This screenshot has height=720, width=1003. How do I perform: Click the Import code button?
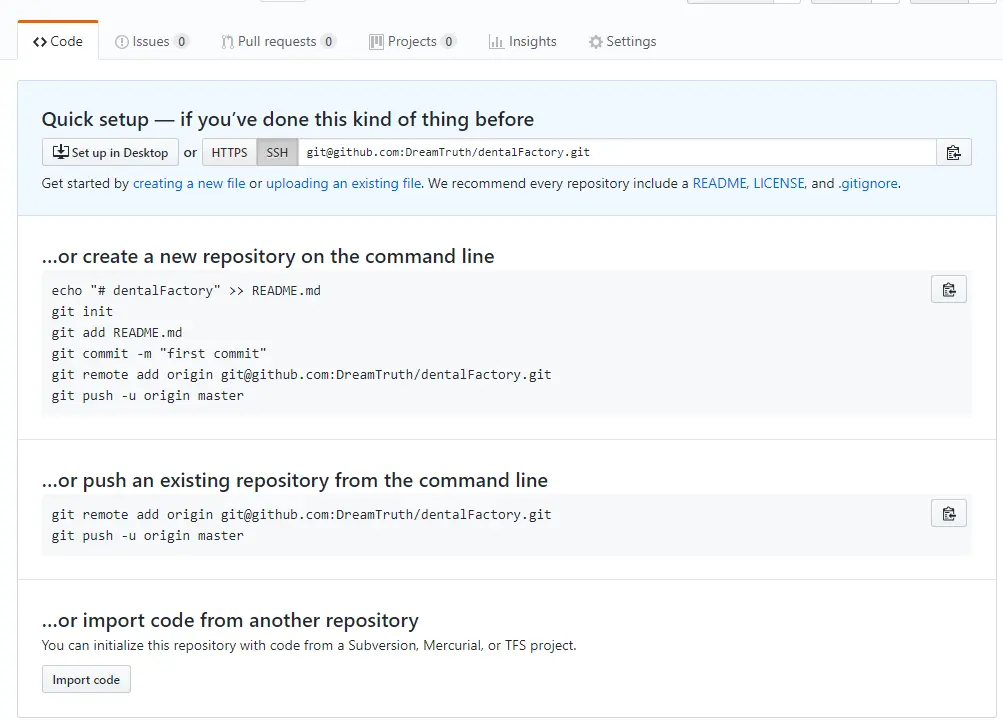click(x=86, y=679)
